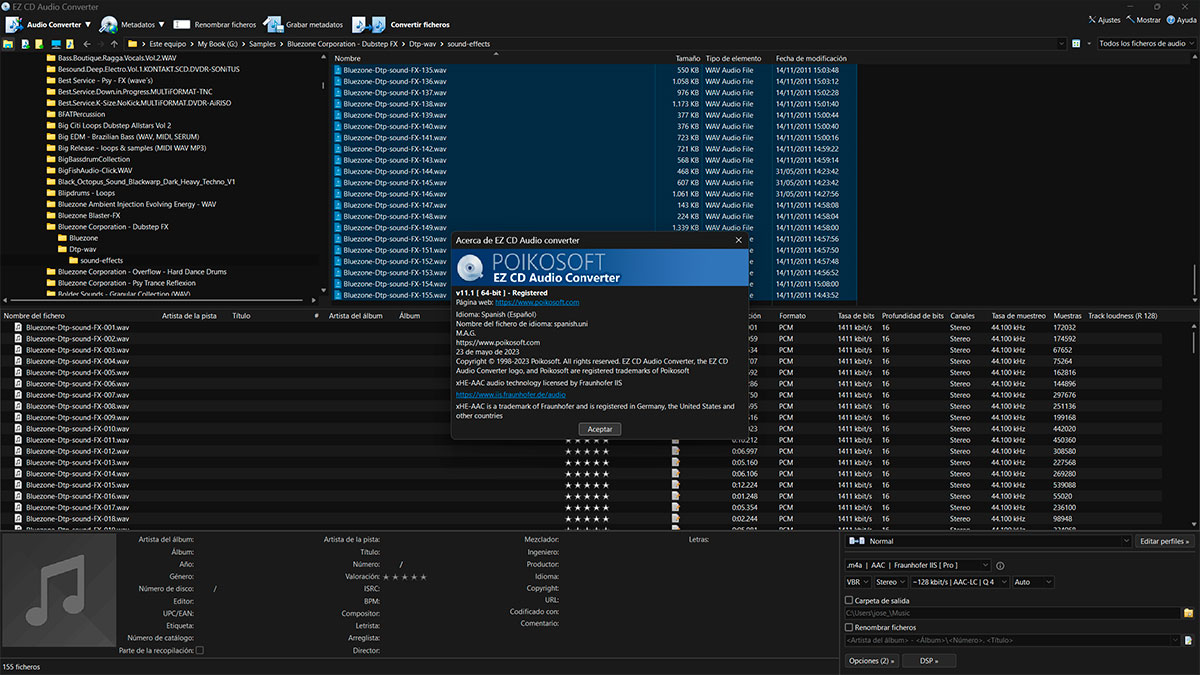Enable the 'Carpeta de salida' checkbox
Viewport: 1200px width, 675px height.
[x=849, y=600]
